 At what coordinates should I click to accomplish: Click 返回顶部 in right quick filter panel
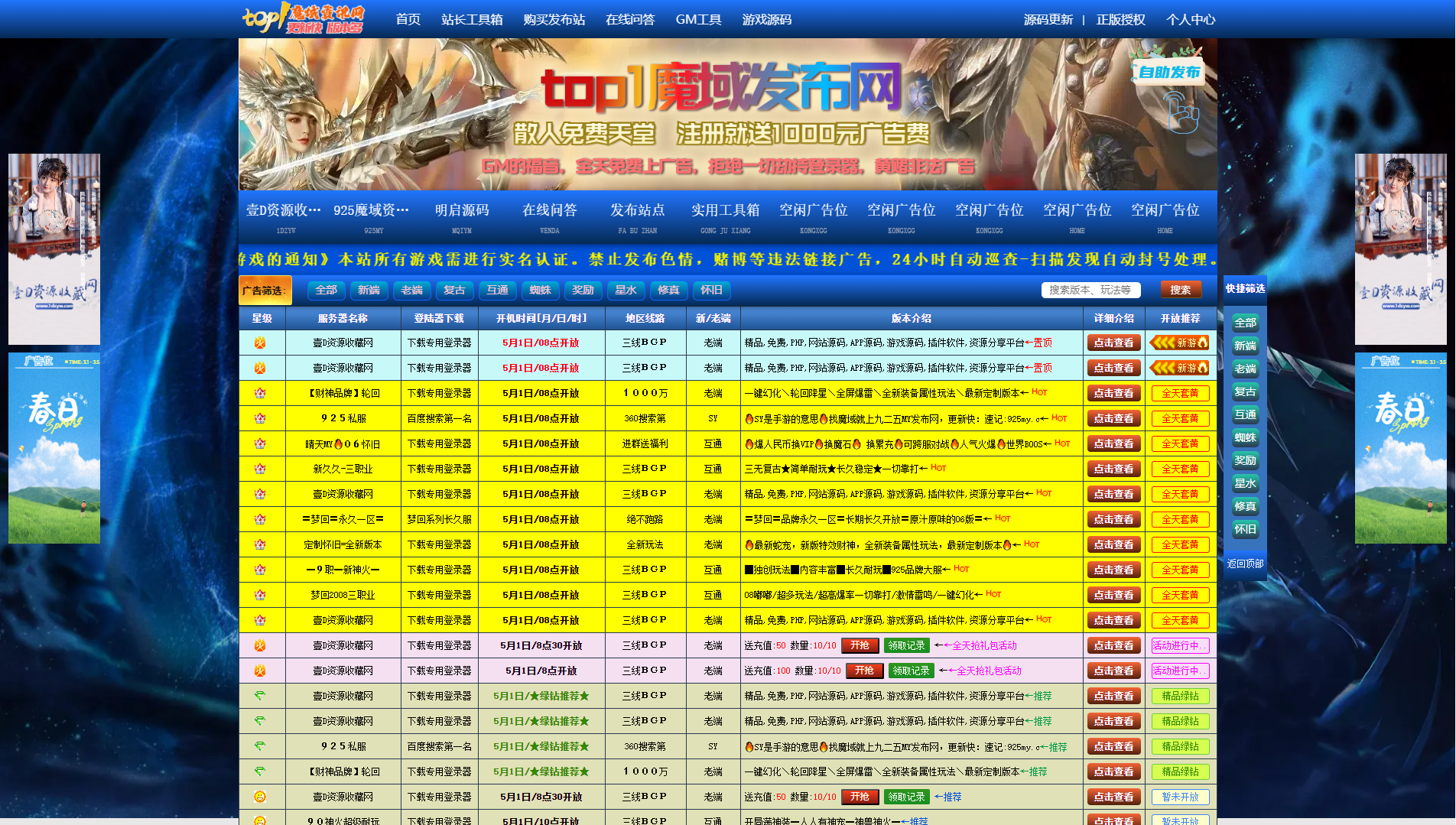click(1245, 564)
